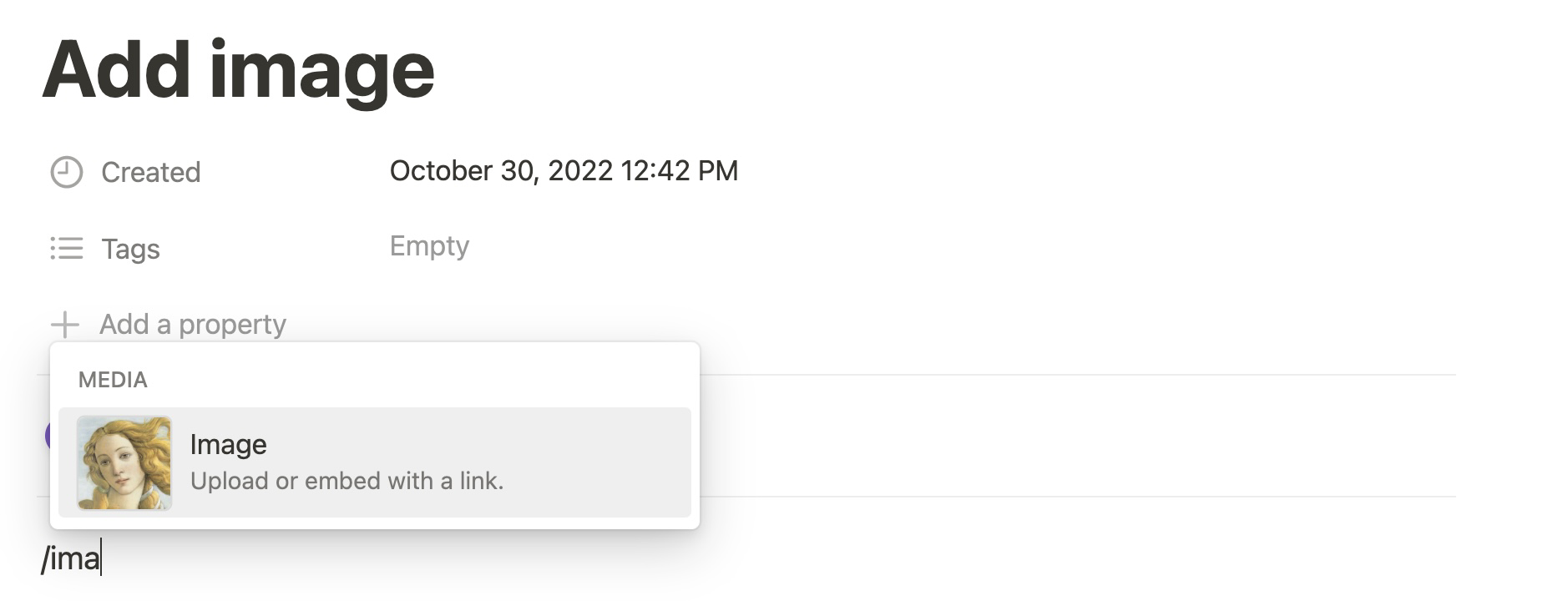Place cursor in the '/ima' text block
Screen dimensions: 1568x601
tap(72, 558)
